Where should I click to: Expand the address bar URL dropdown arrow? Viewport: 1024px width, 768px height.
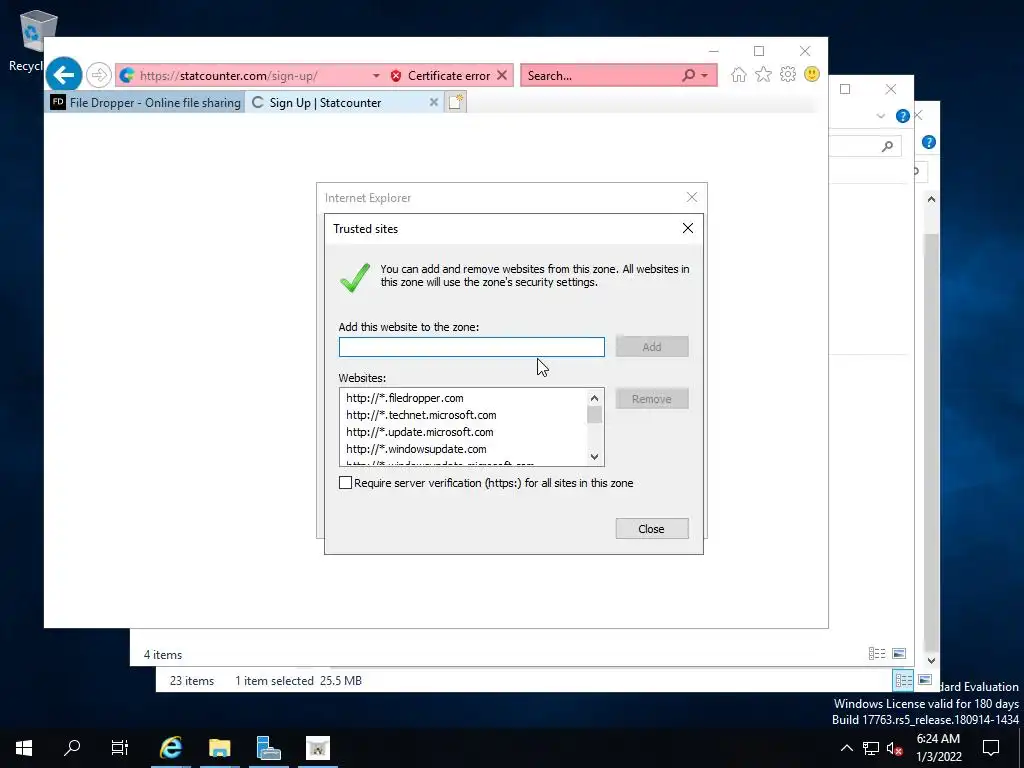376,76
